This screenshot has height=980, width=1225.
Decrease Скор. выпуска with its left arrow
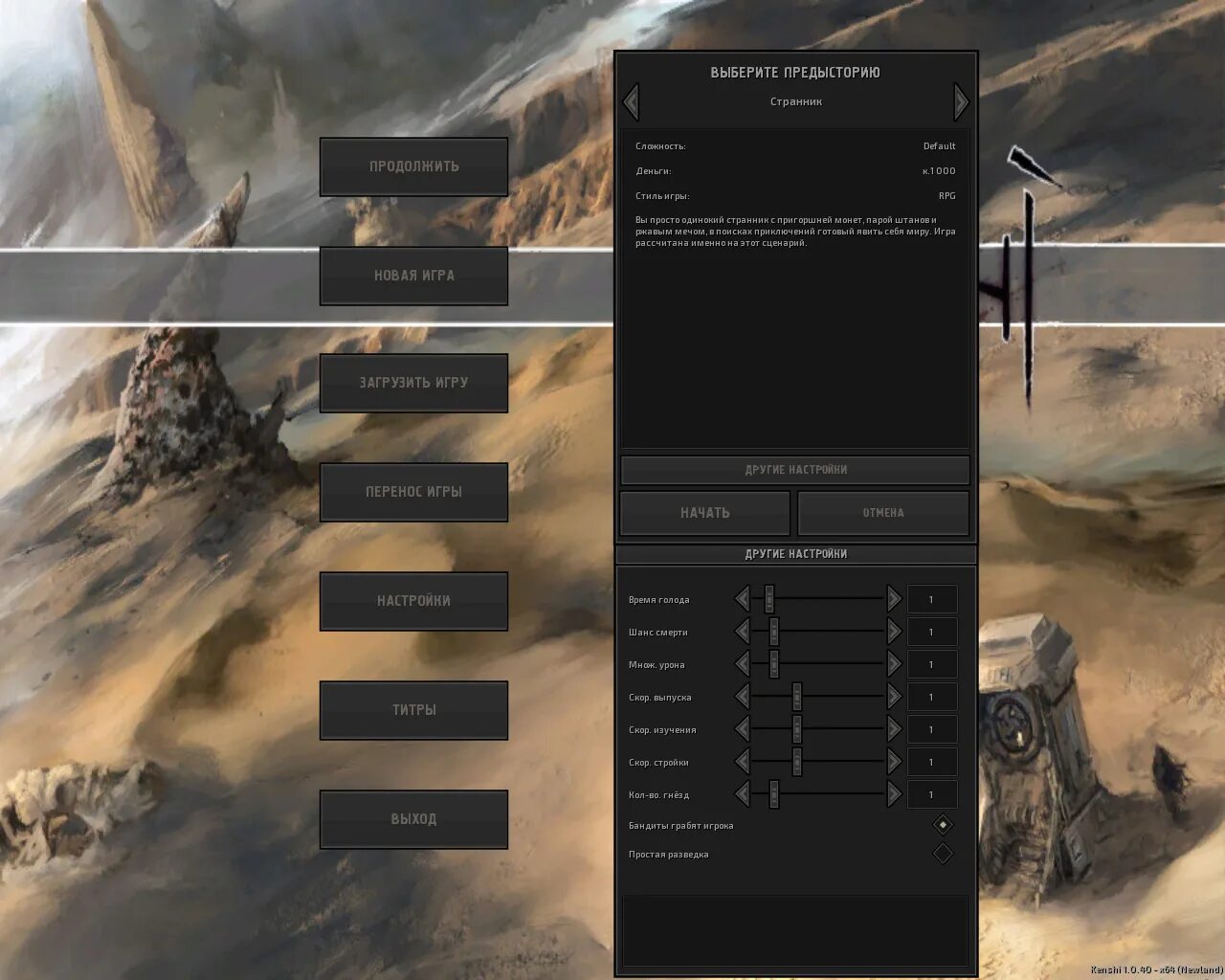(743, 697)
